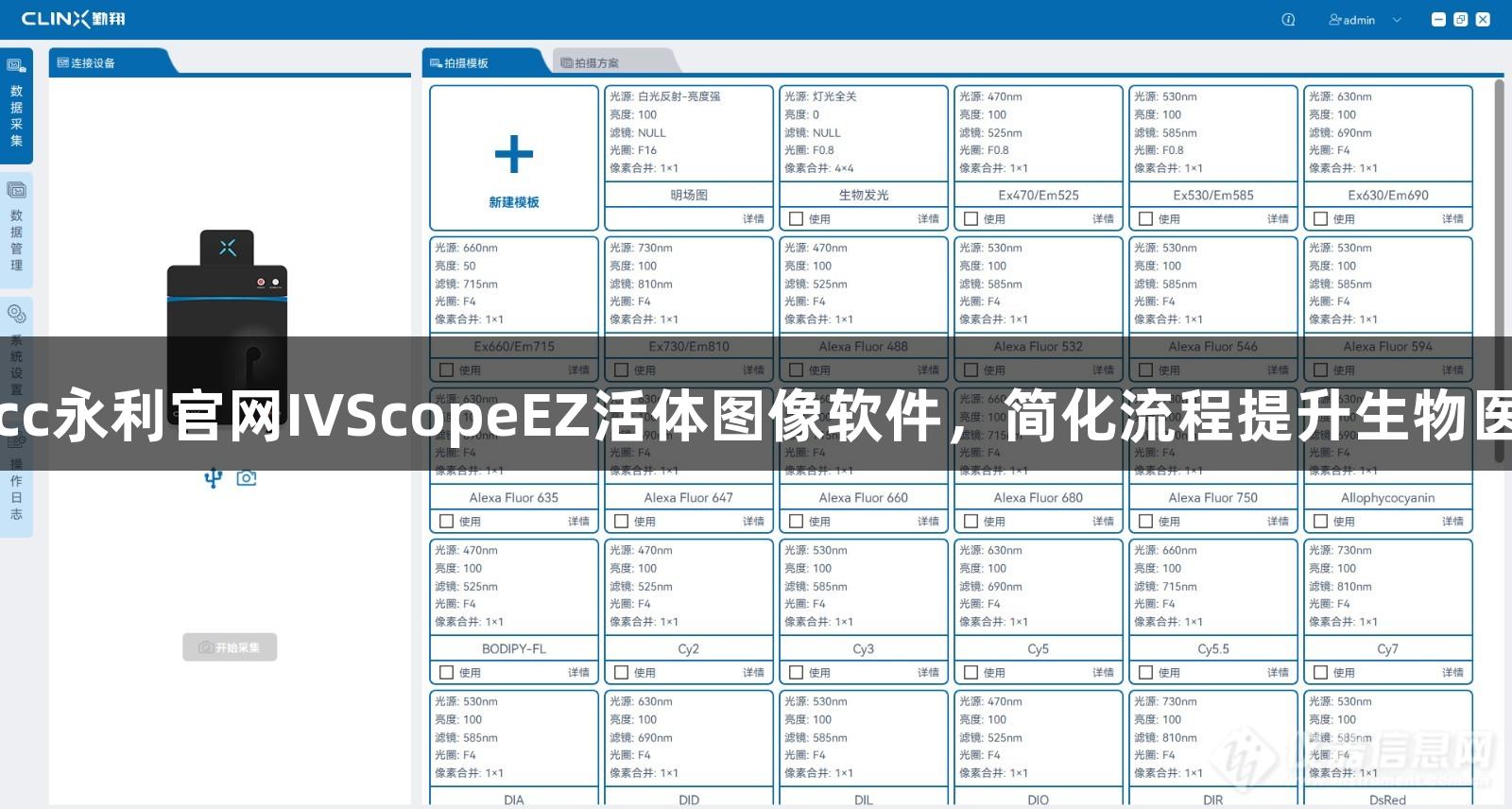
Task: Check the Cy3 use box
Action: [x=797, y=673]
